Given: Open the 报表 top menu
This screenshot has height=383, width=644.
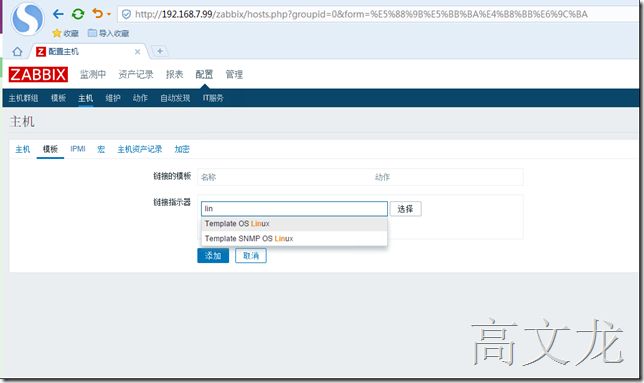Looking at the screenshot, I should [175, 75].
